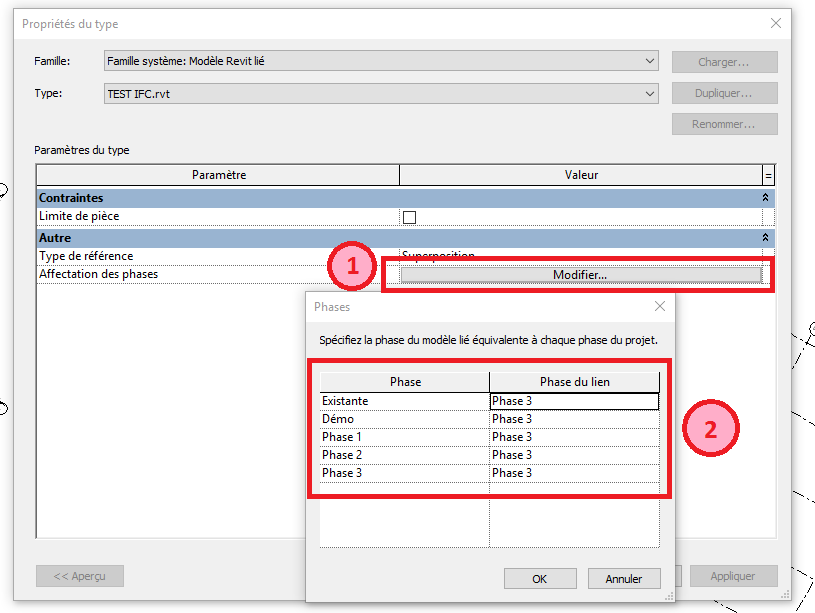Collapse the Autre parameter group
This screenshot has width=815, height=613.
766,238
